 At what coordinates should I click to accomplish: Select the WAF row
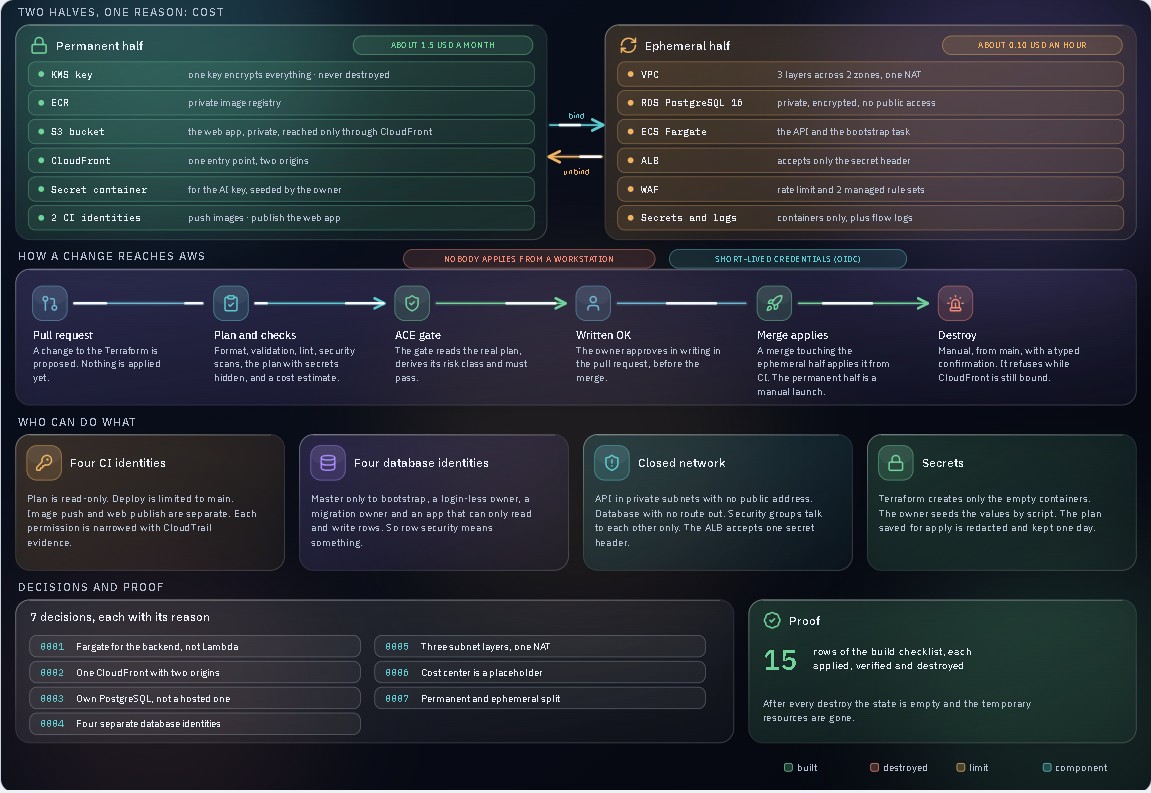871,189
